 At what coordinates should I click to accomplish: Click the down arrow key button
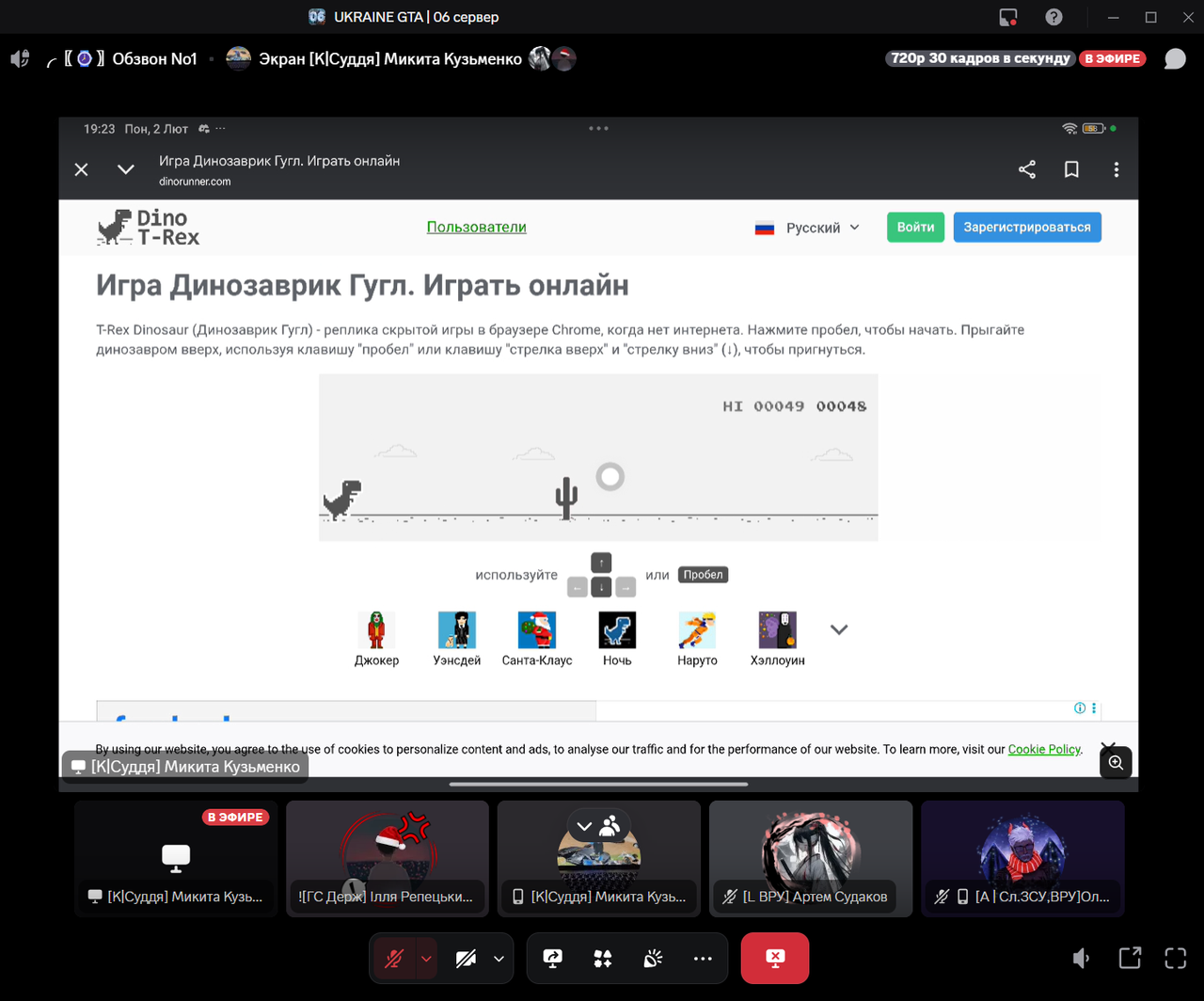601,587
